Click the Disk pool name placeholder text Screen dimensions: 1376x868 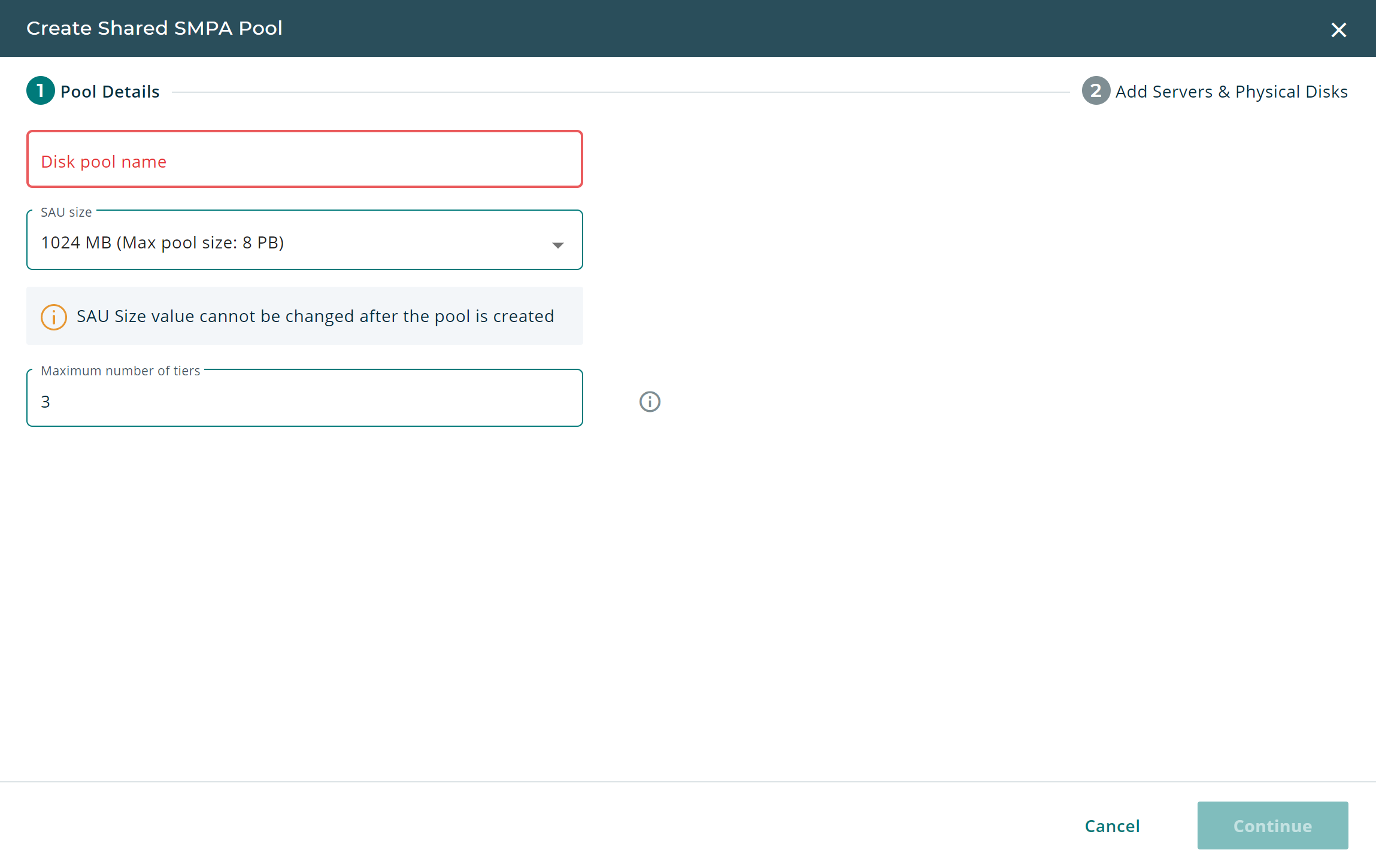[x=104, y=162]
